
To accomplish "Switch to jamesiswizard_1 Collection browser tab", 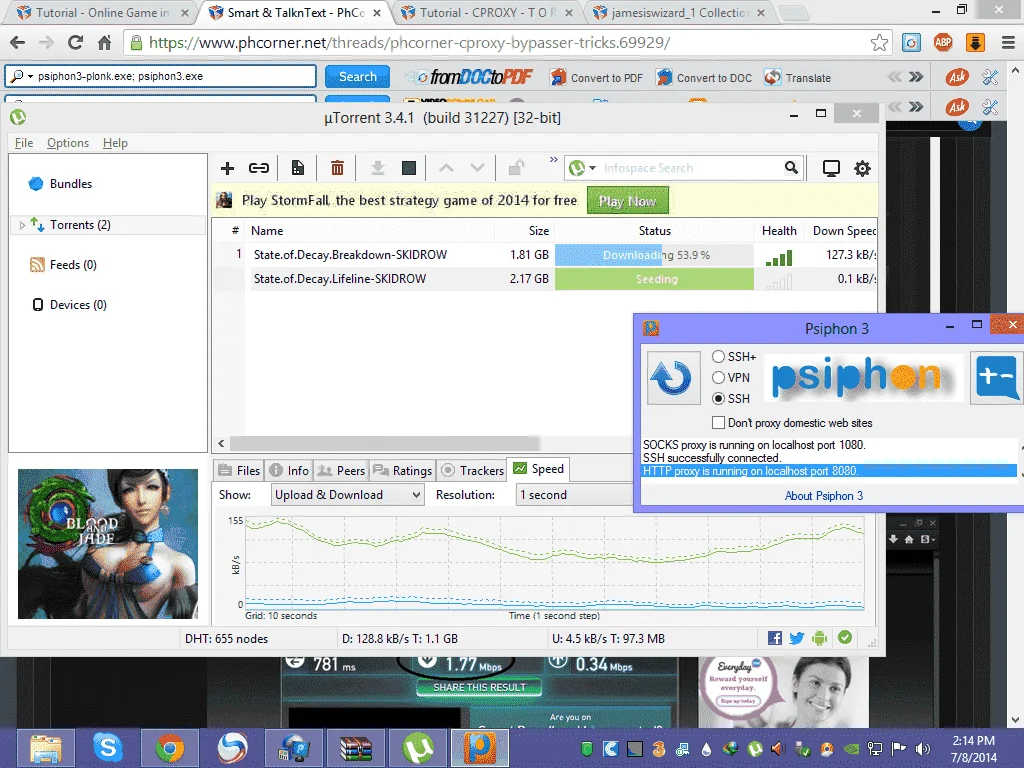I will (x=679, y=12).
